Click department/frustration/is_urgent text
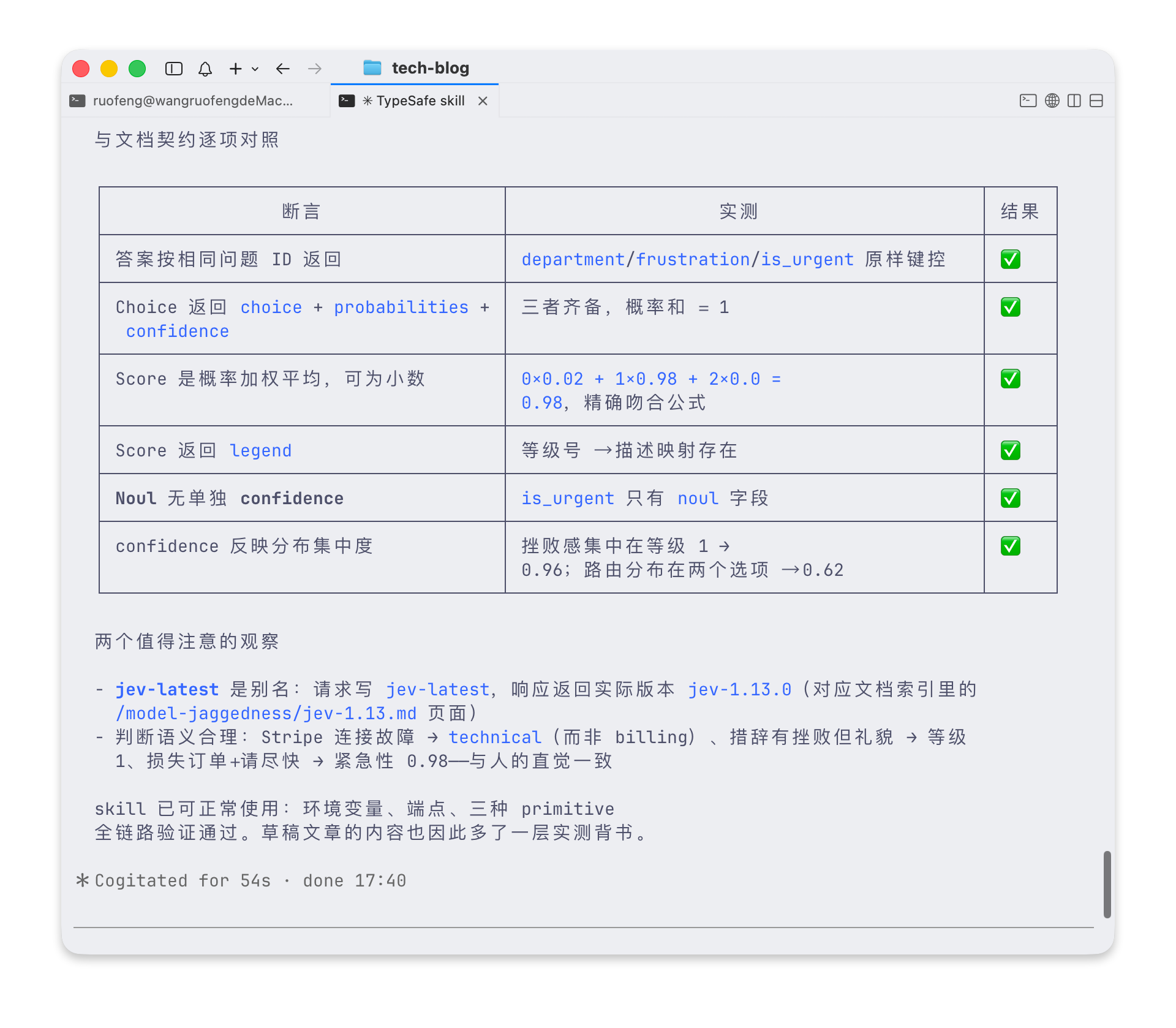Viewport: 1176px width, 1028px height. tap(687, 259)
